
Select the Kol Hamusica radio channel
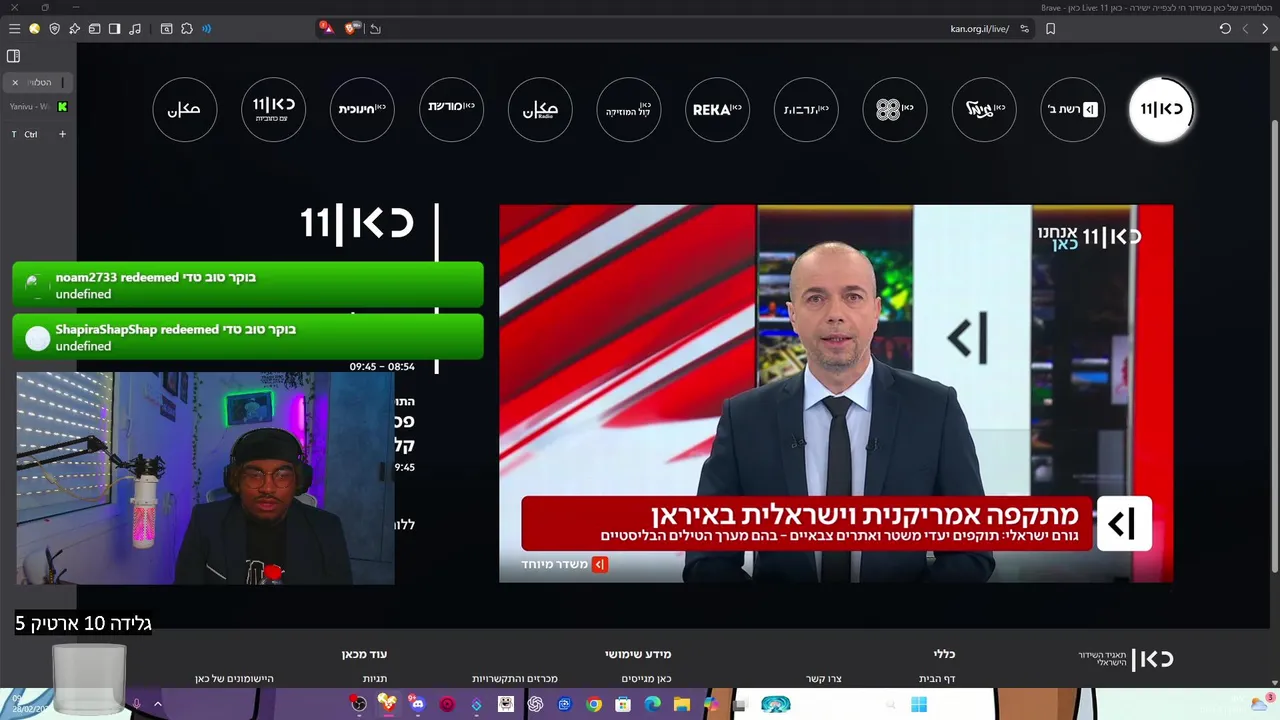629,109
